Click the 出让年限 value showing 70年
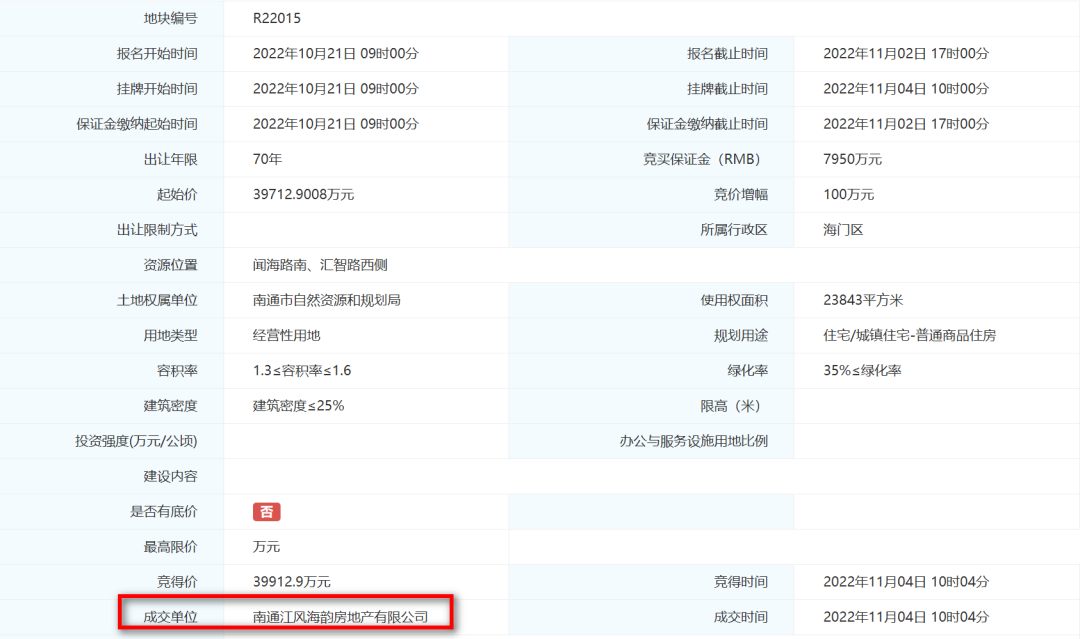The width and height of the screenshot is (1080, 639). (269, 158)
